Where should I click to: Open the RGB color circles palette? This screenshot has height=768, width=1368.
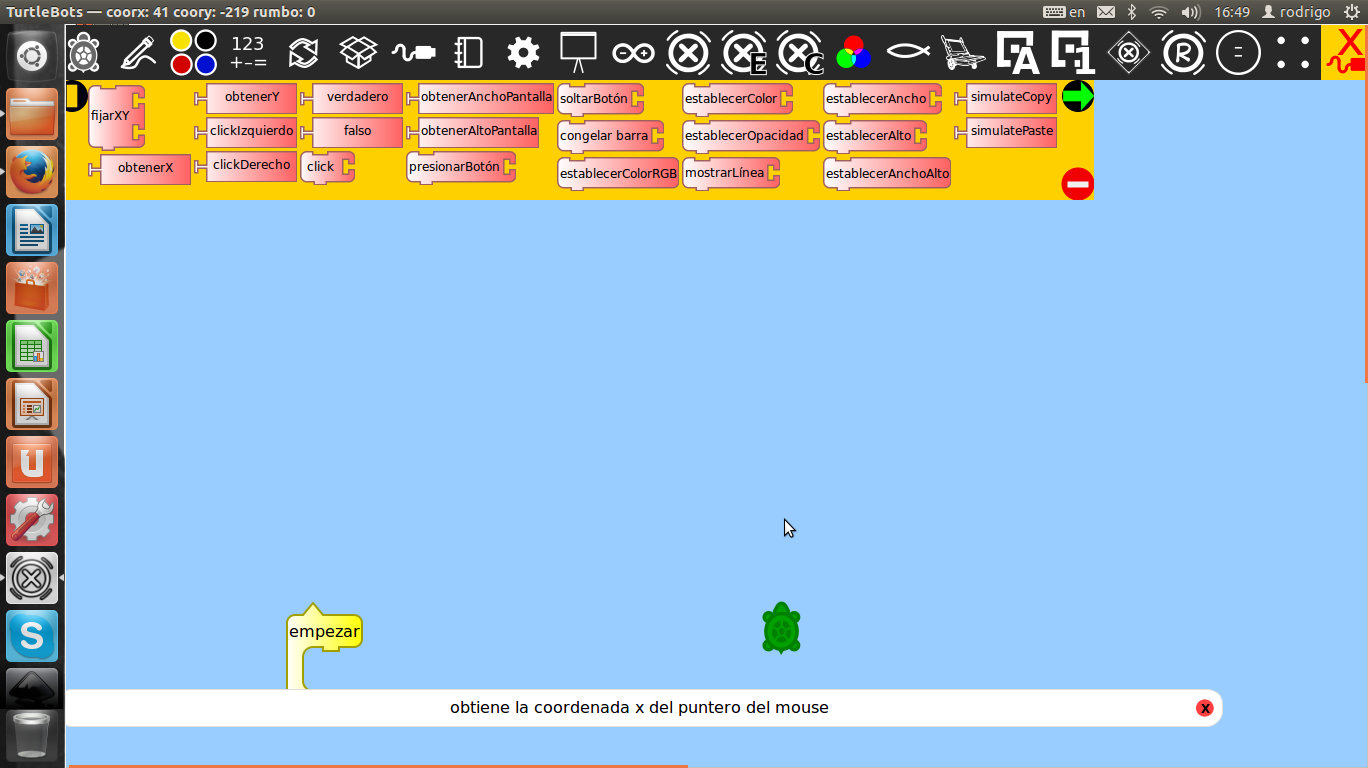click(853, 53)
